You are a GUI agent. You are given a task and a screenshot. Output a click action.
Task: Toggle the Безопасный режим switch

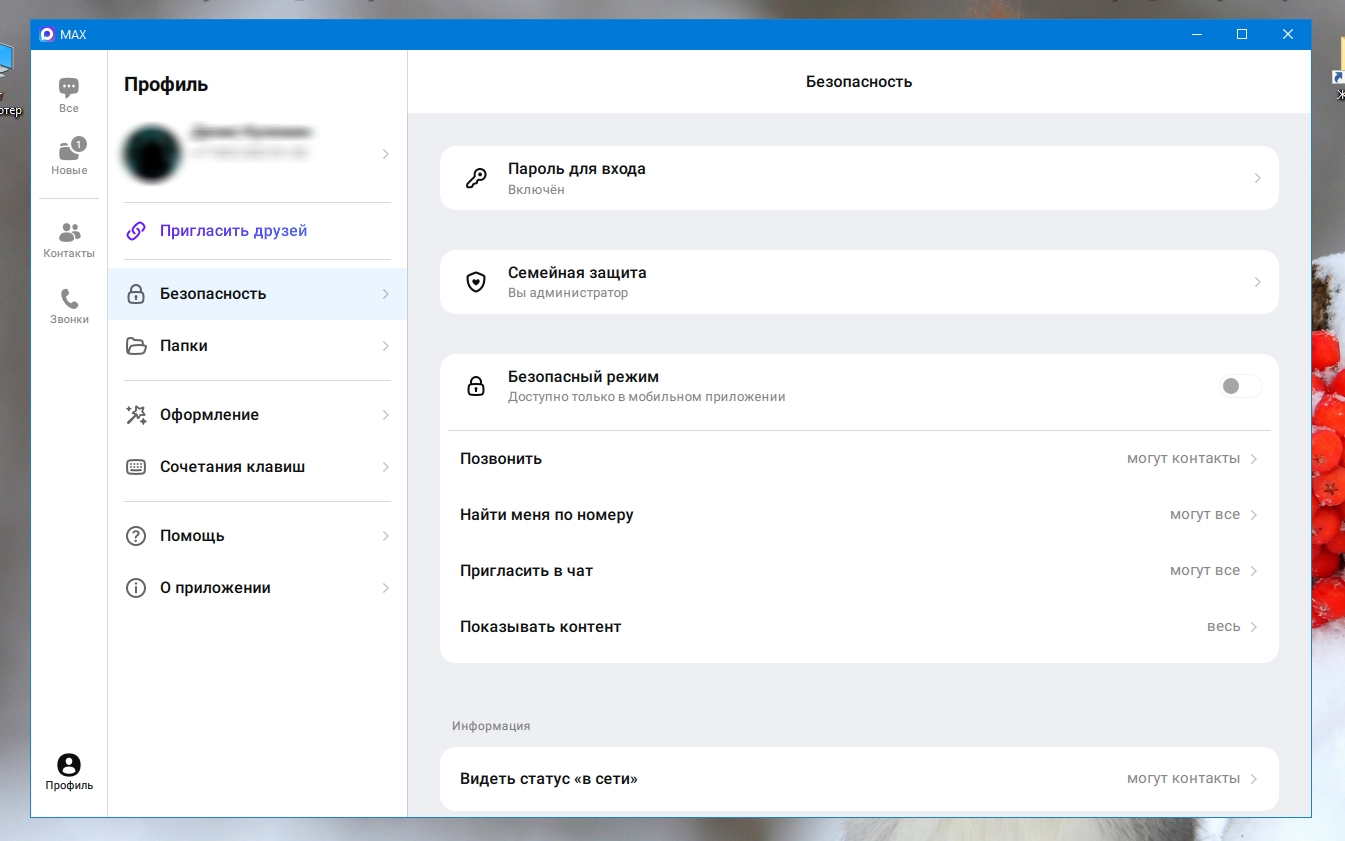pos(1240,386)
